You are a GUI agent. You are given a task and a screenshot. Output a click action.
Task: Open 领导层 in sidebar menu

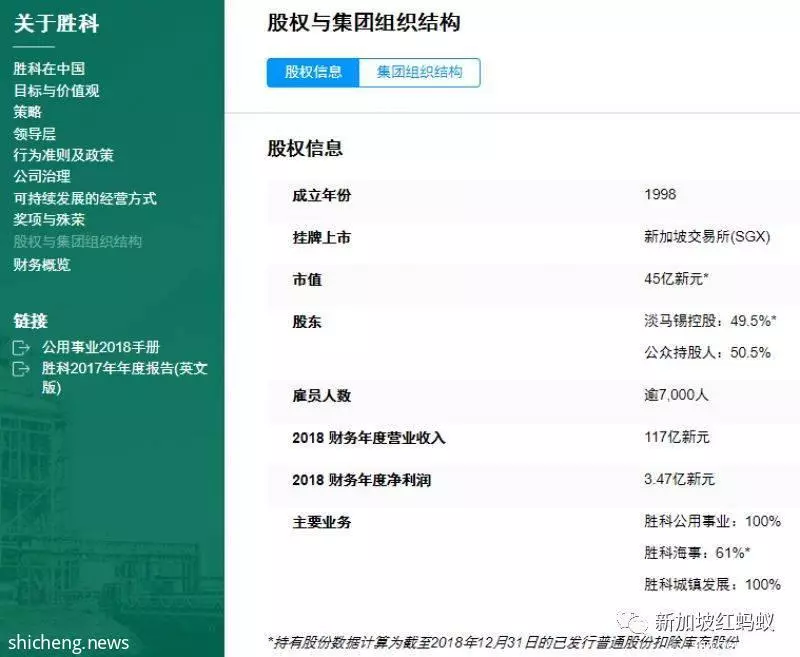click(x=35, y=134)
